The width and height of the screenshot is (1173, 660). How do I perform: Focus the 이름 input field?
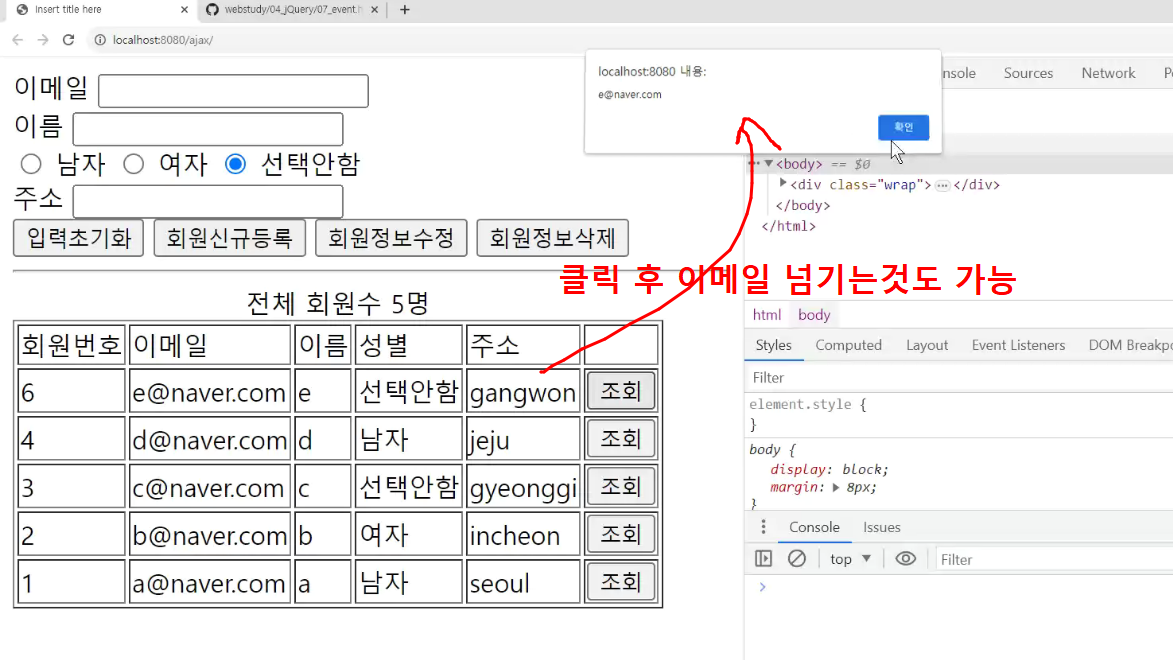[x=208, y=129]
